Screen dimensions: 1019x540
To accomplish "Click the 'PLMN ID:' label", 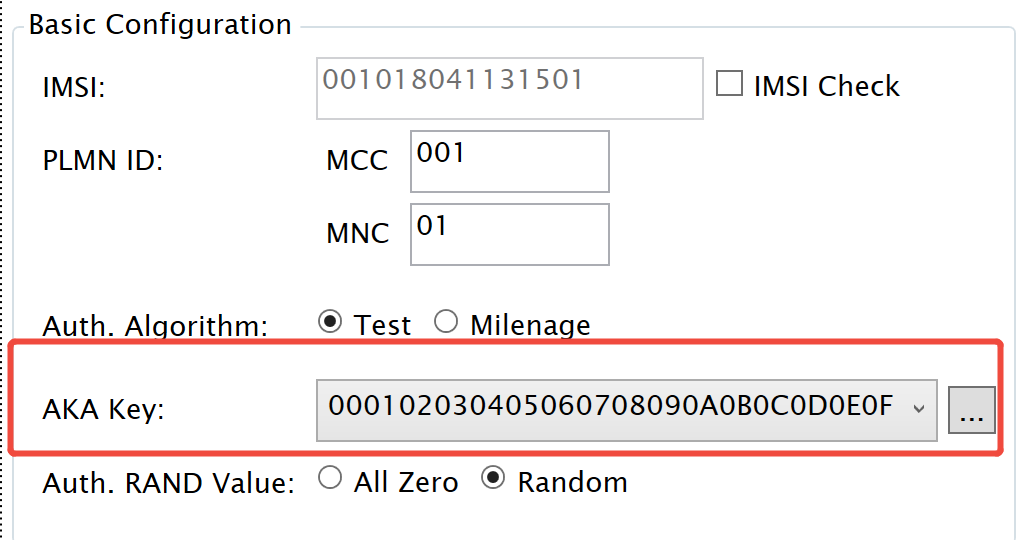I will tap(103, 161).
